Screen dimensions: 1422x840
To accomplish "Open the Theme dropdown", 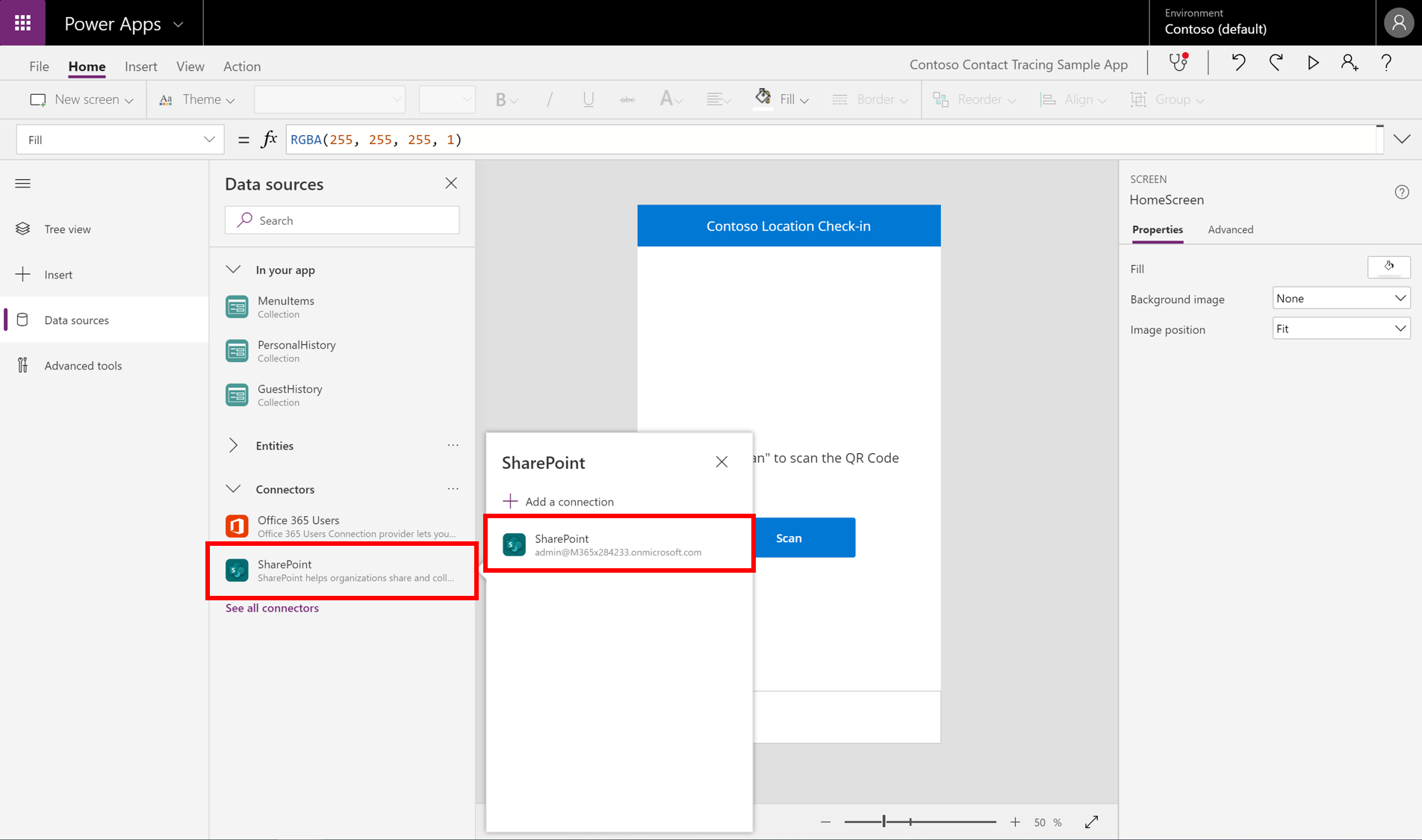I will pos(197,99).
